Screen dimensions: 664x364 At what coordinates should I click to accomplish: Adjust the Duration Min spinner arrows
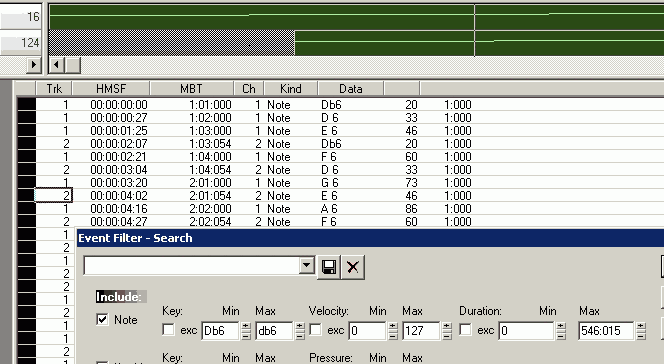click(x=561, y=331)
